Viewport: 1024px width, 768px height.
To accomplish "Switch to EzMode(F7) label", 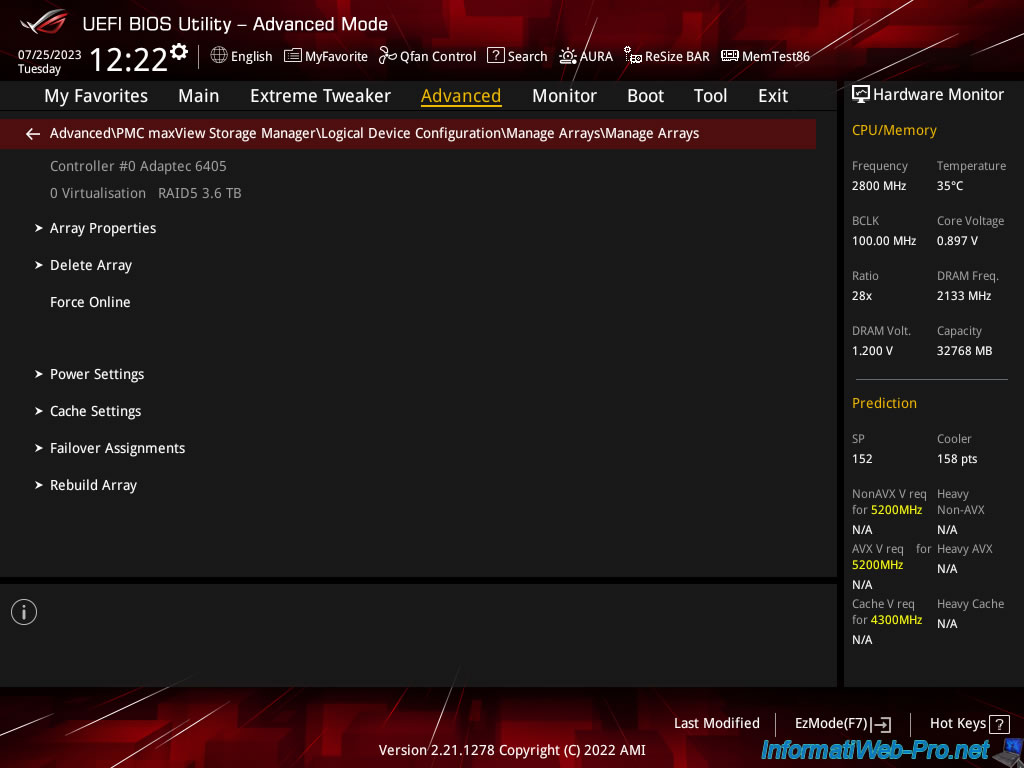I will (831, 724).
